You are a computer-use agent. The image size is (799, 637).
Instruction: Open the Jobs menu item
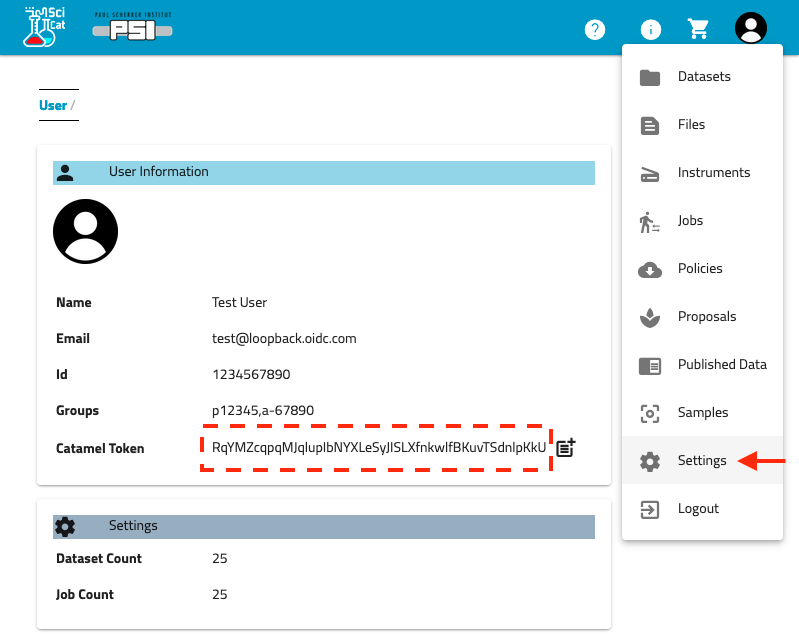point(690,221)
